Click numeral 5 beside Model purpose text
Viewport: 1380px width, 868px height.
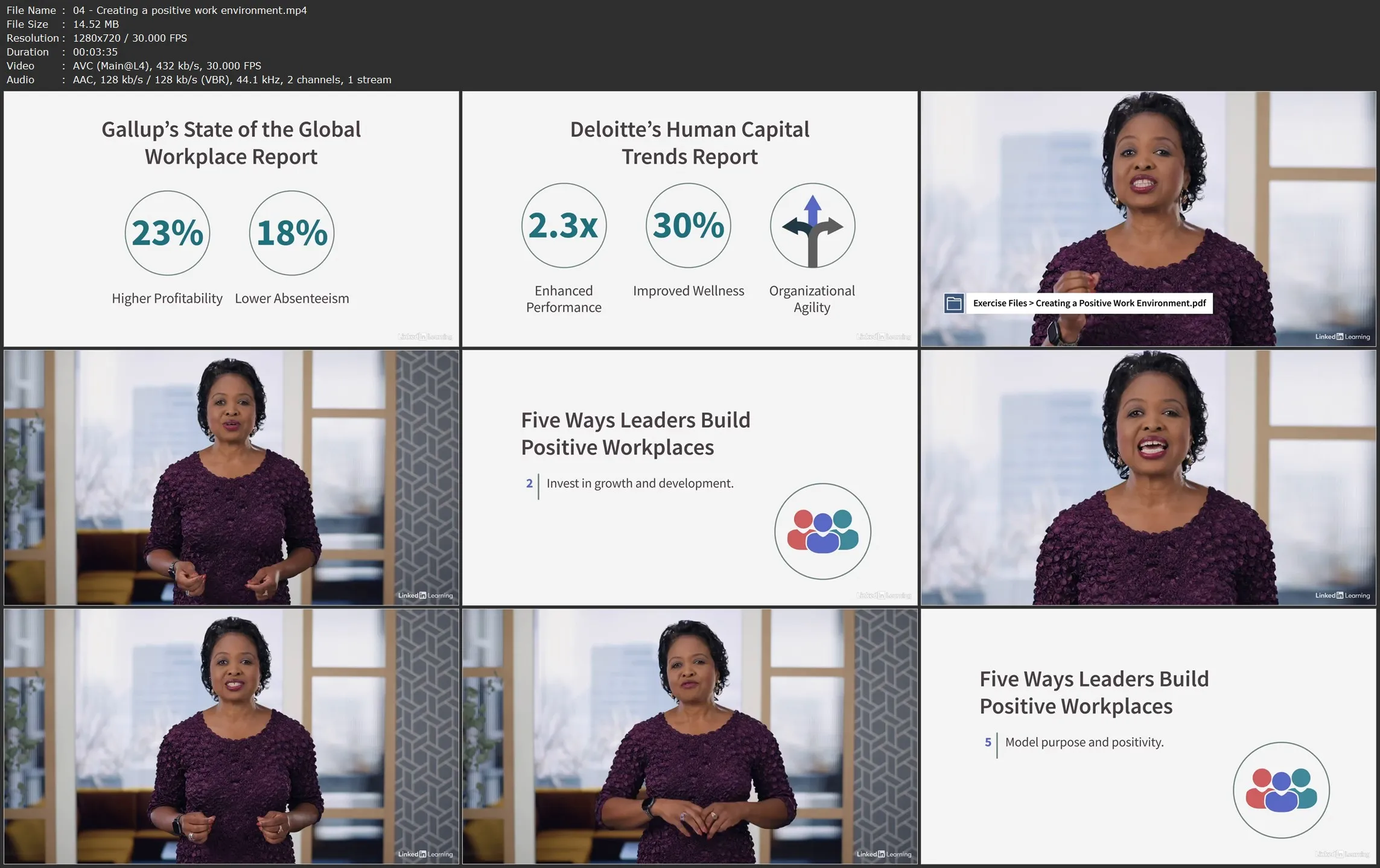tap(988, 743)
